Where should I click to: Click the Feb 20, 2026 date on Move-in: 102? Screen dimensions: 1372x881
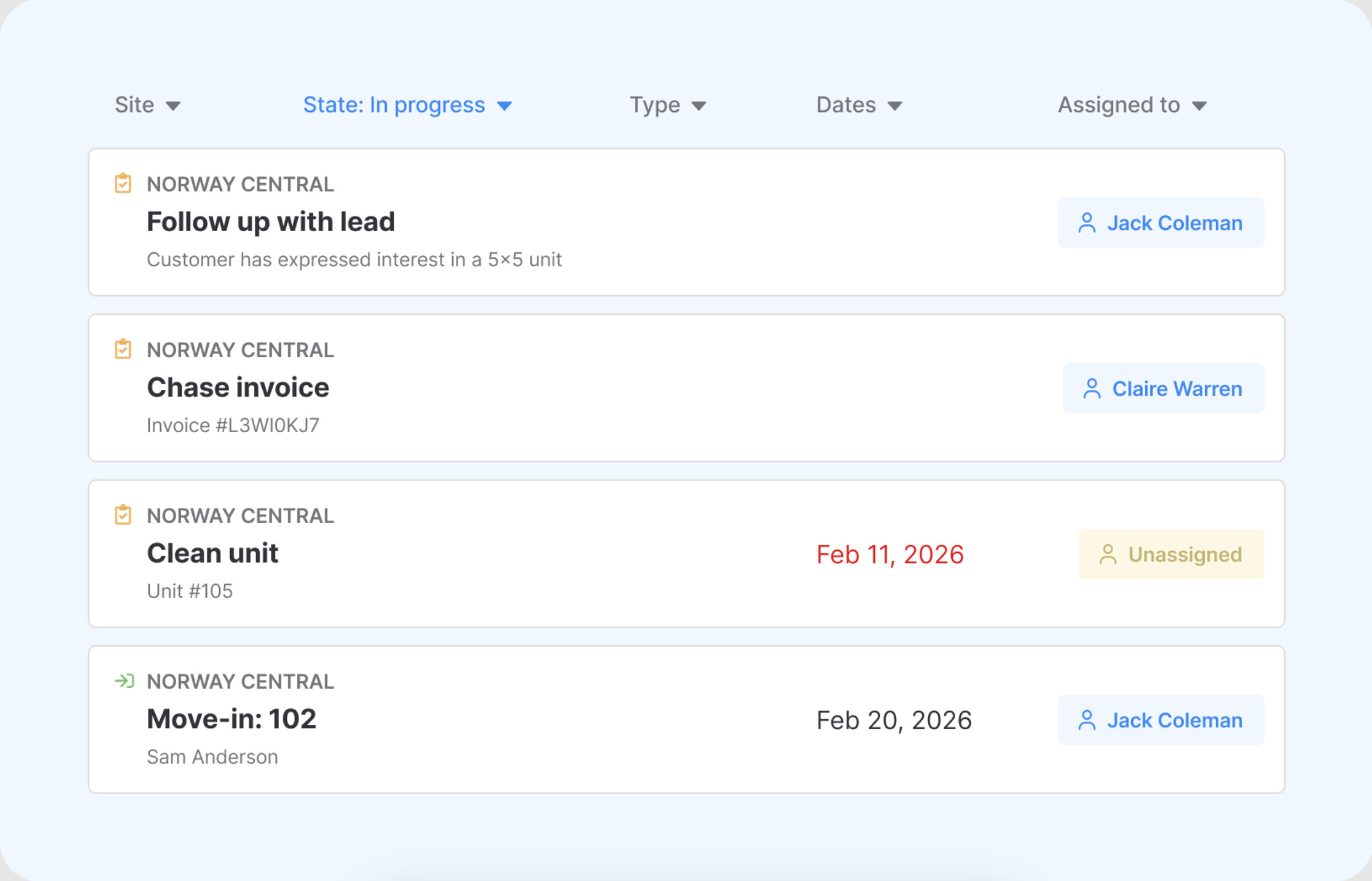894,720
